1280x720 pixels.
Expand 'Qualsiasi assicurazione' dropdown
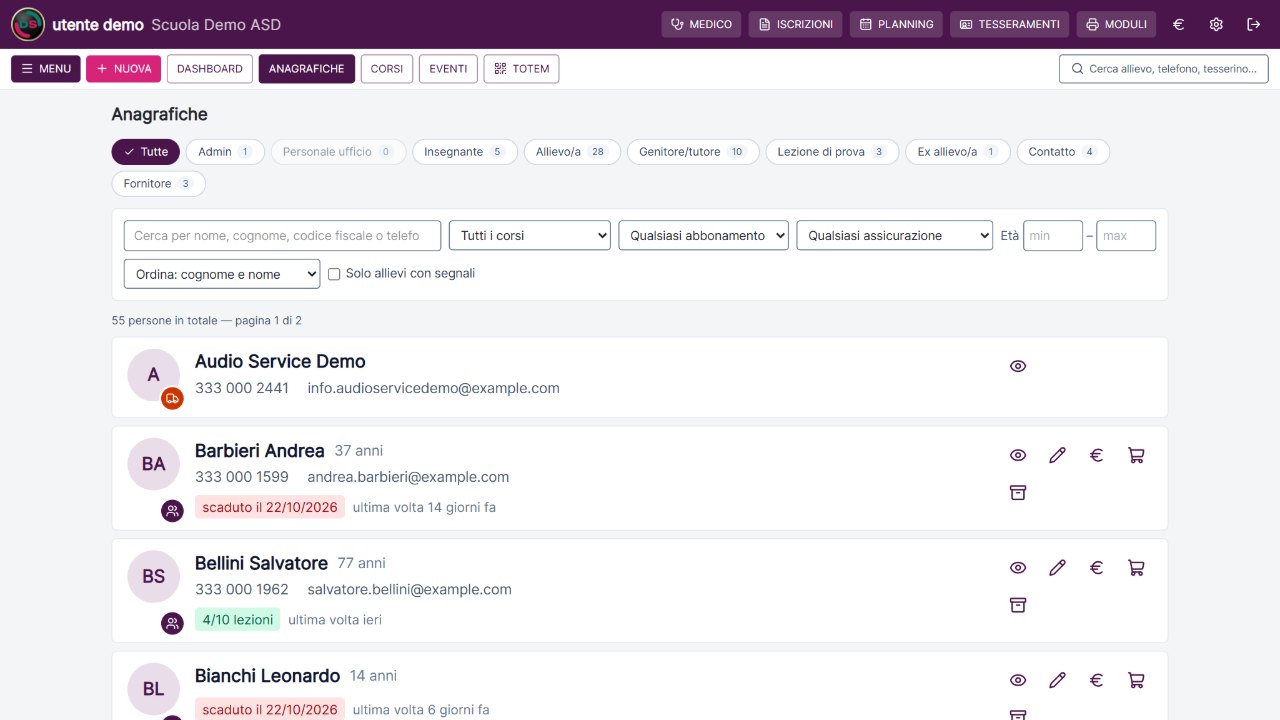tap(895, 236)
